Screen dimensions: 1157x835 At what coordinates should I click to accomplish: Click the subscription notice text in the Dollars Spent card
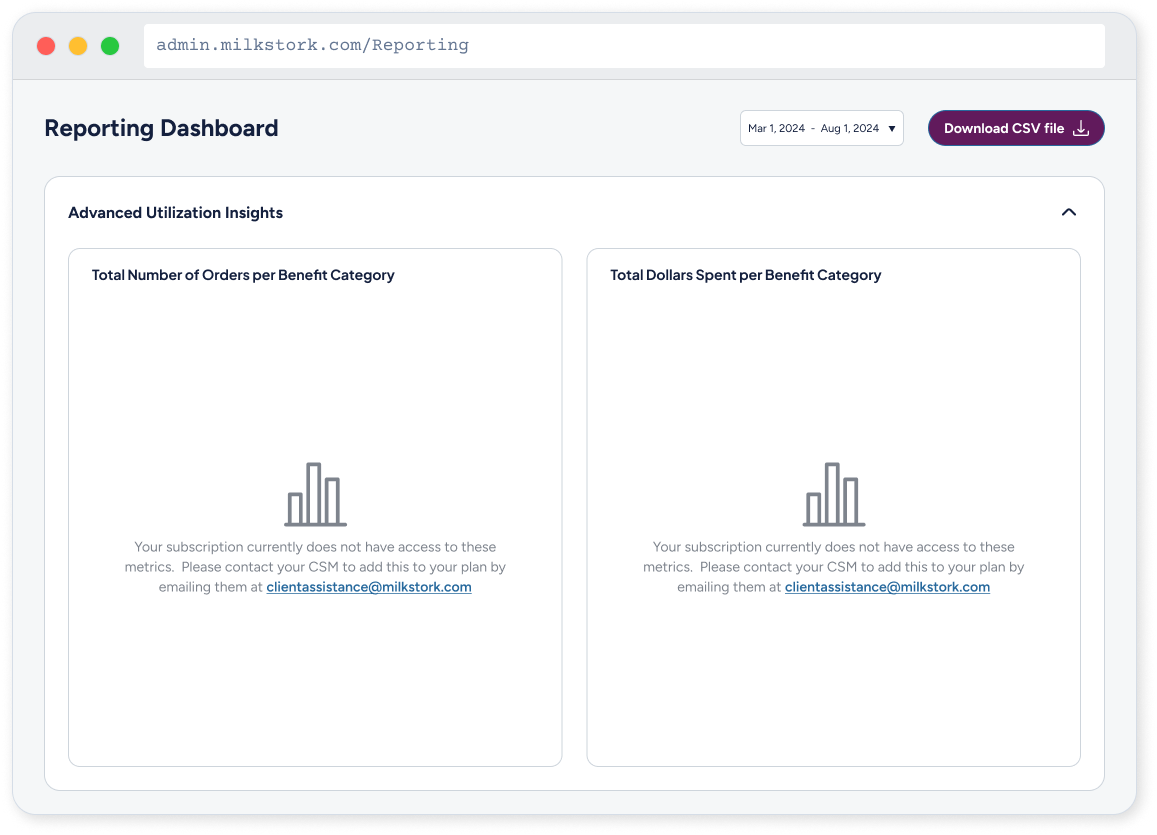[x=834, y=567]
